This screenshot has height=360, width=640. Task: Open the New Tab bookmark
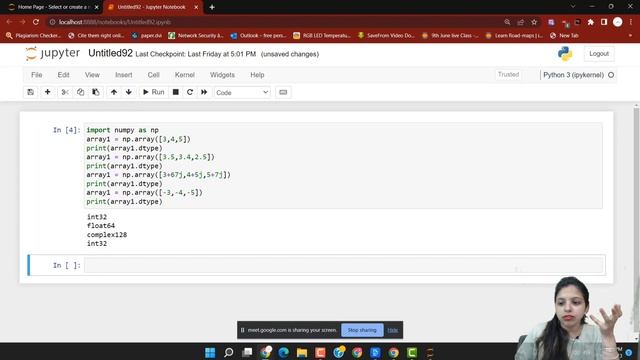pos(564,36)
